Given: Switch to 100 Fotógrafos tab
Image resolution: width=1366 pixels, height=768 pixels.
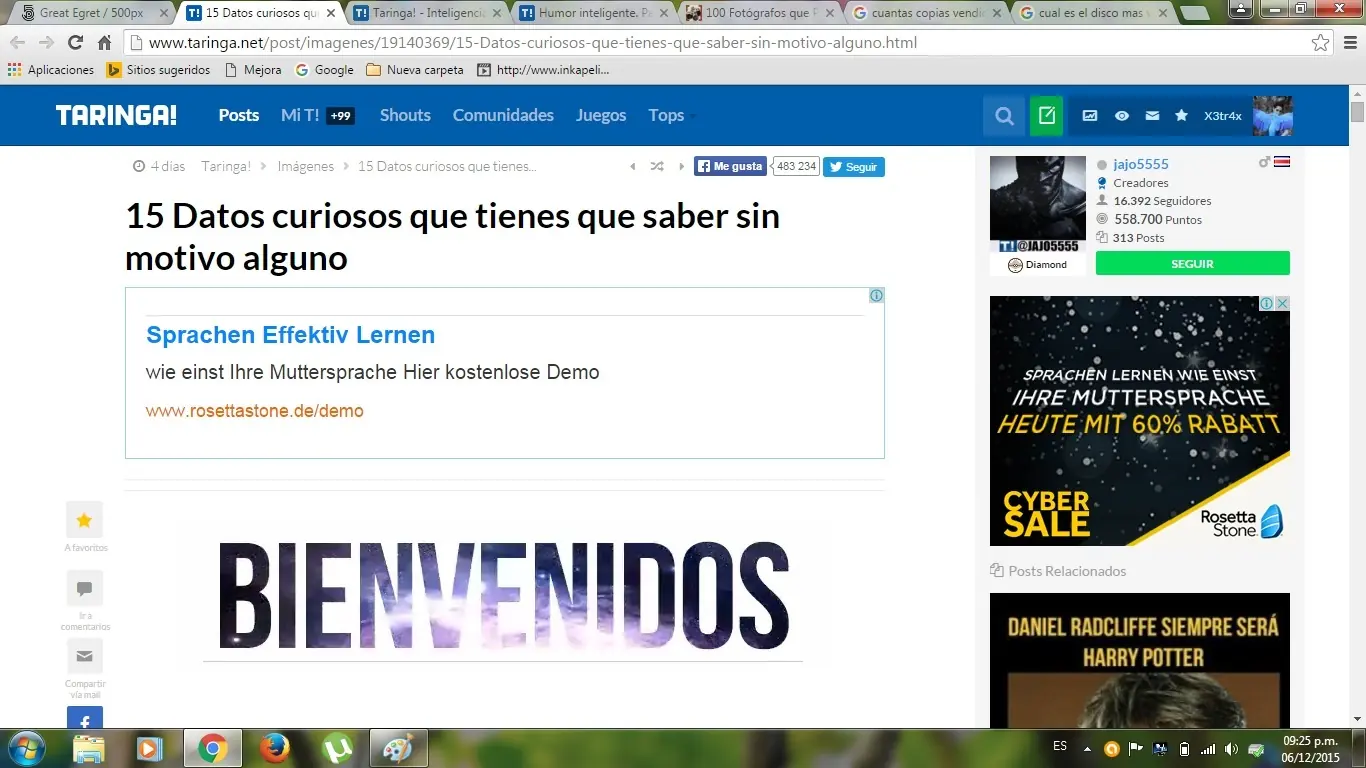Looking at the screenshot, I should coord(761,14).
